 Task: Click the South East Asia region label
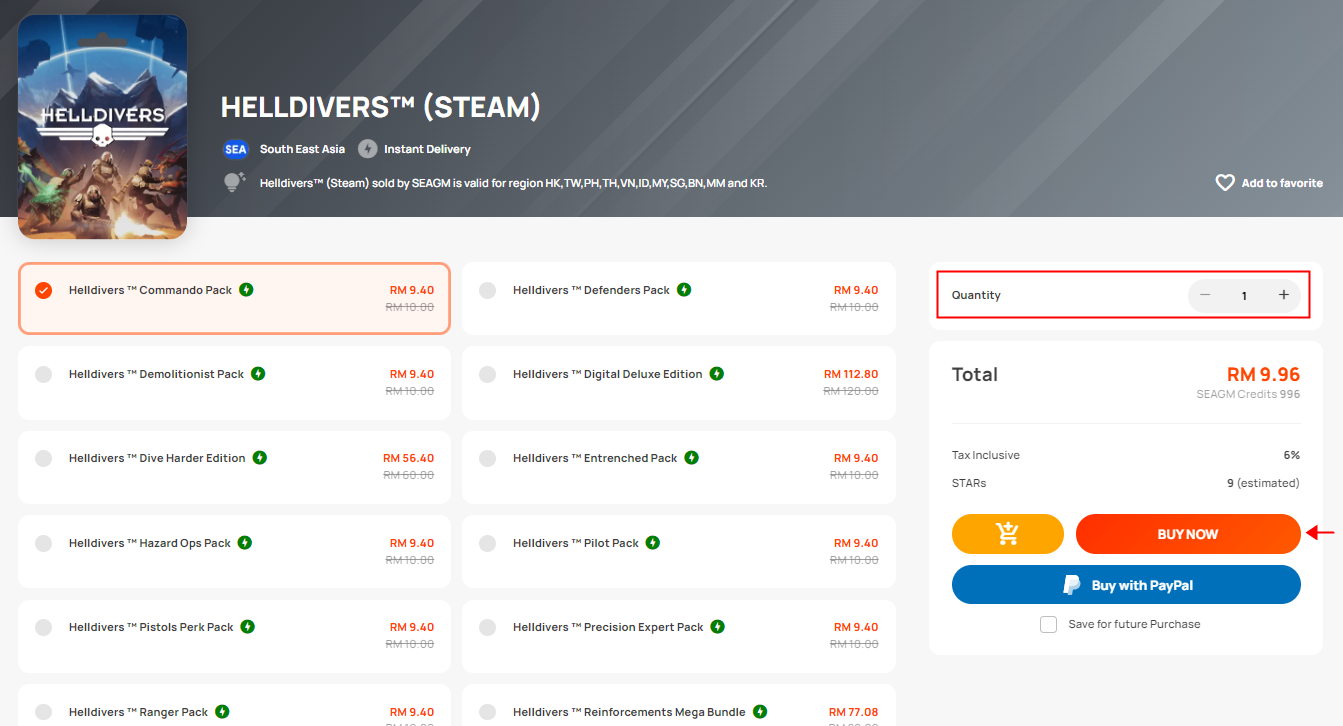(302, 149)
